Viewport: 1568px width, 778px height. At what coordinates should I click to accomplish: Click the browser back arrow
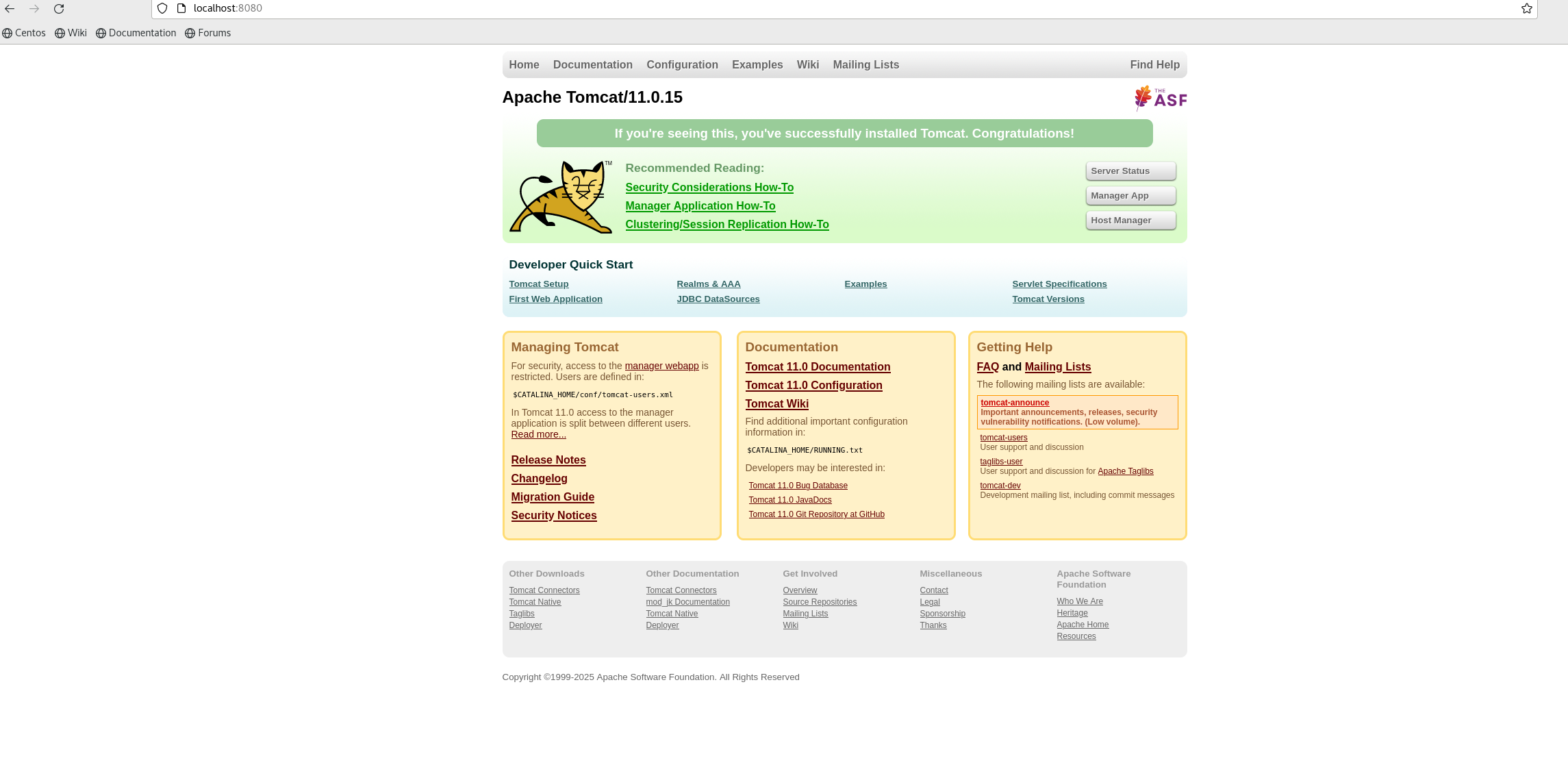(10, 8)
